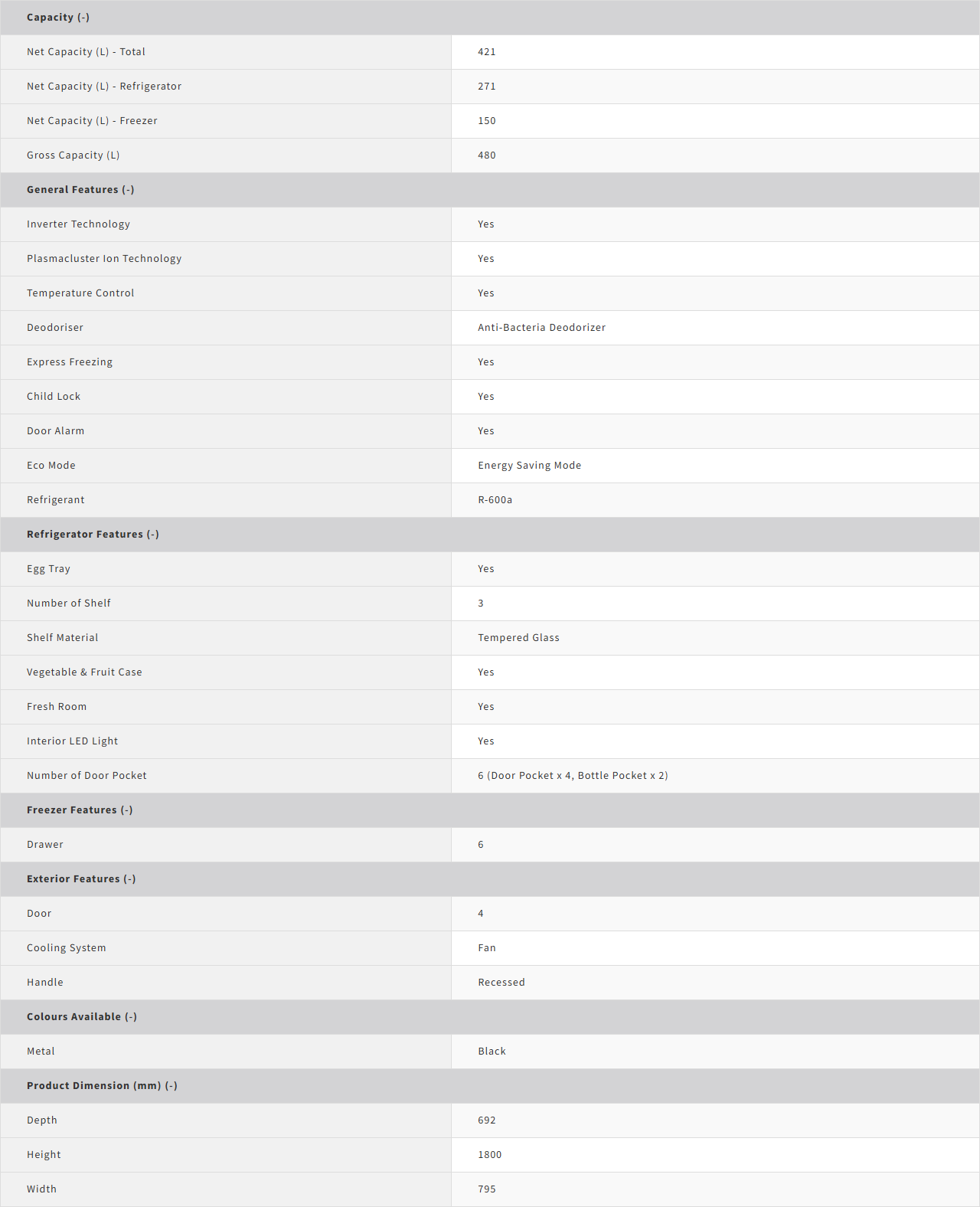This screenshot has width=980, height=1207.
Task: Select the door pocket breakdown text
Action: point(573,776)
